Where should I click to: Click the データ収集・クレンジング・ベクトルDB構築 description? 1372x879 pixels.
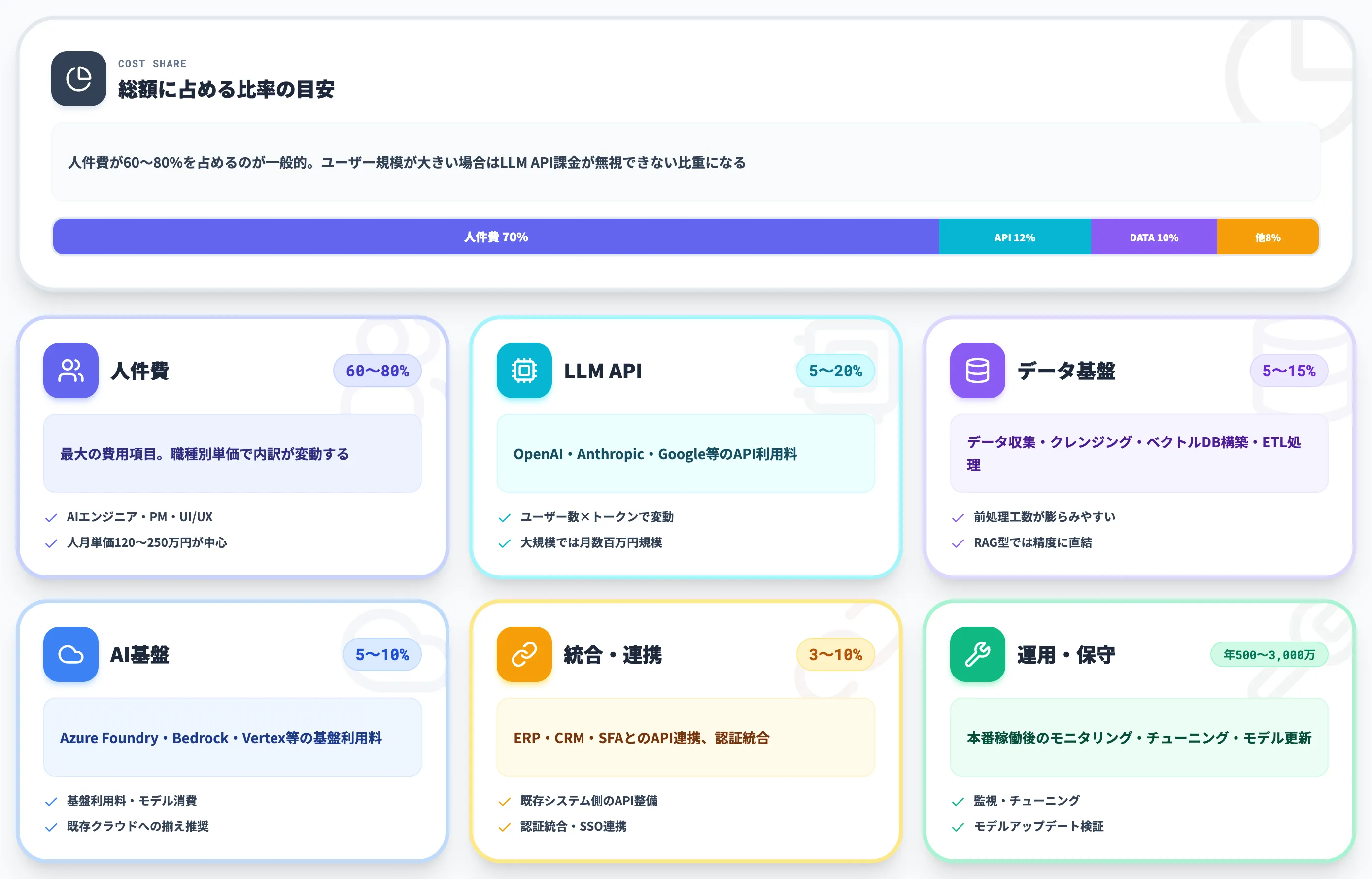1134,454
